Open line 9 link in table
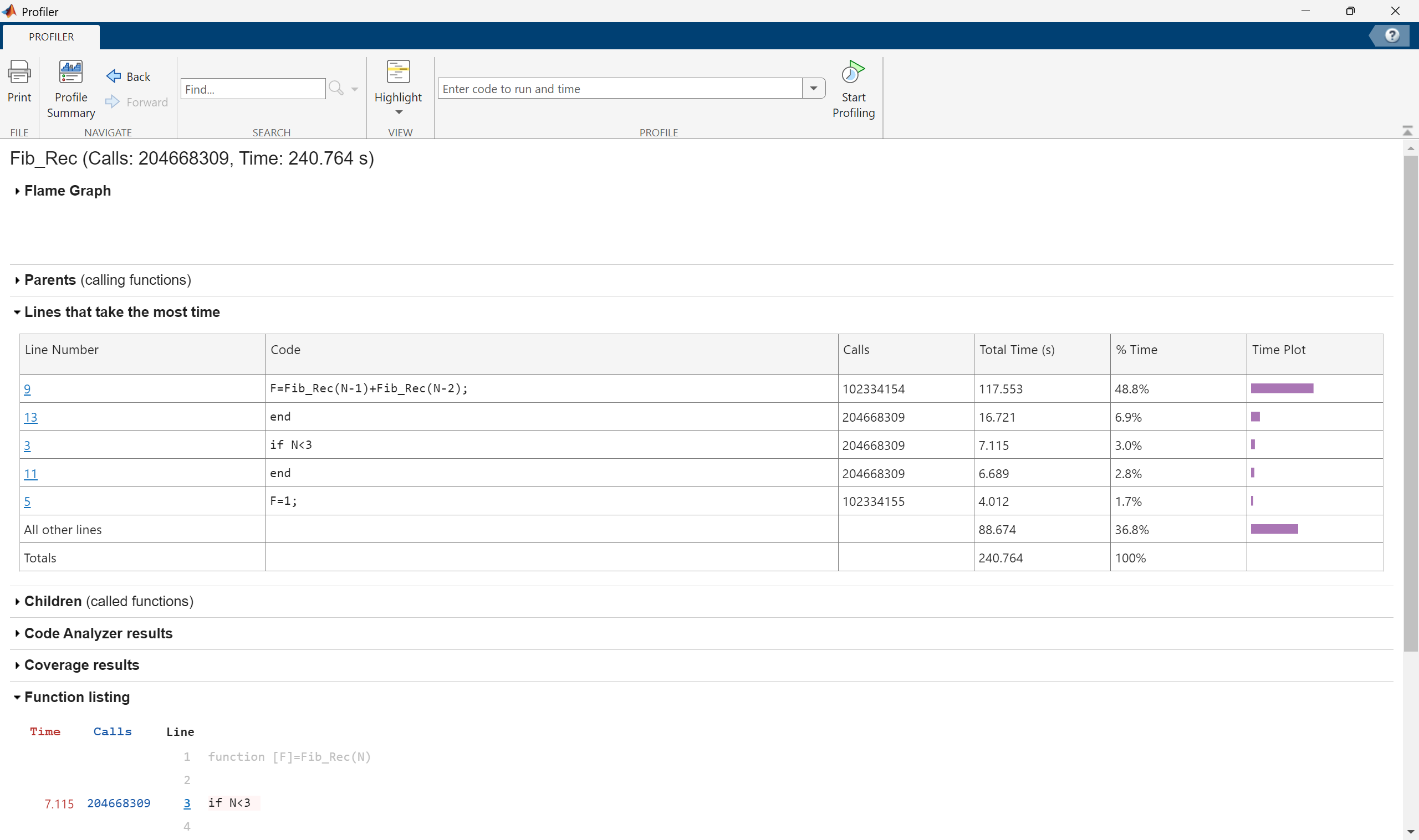 [27, 389]
